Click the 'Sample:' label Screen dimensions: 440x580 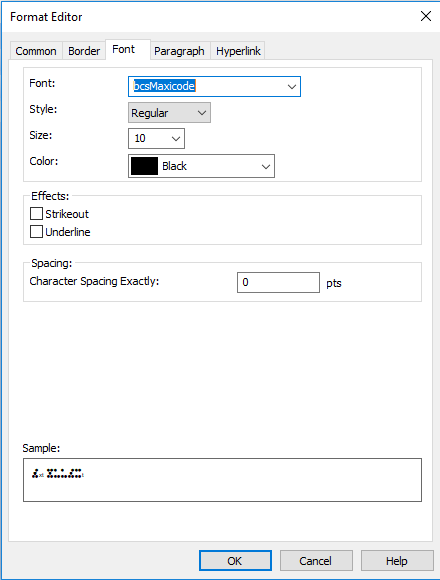coord(41,448)
